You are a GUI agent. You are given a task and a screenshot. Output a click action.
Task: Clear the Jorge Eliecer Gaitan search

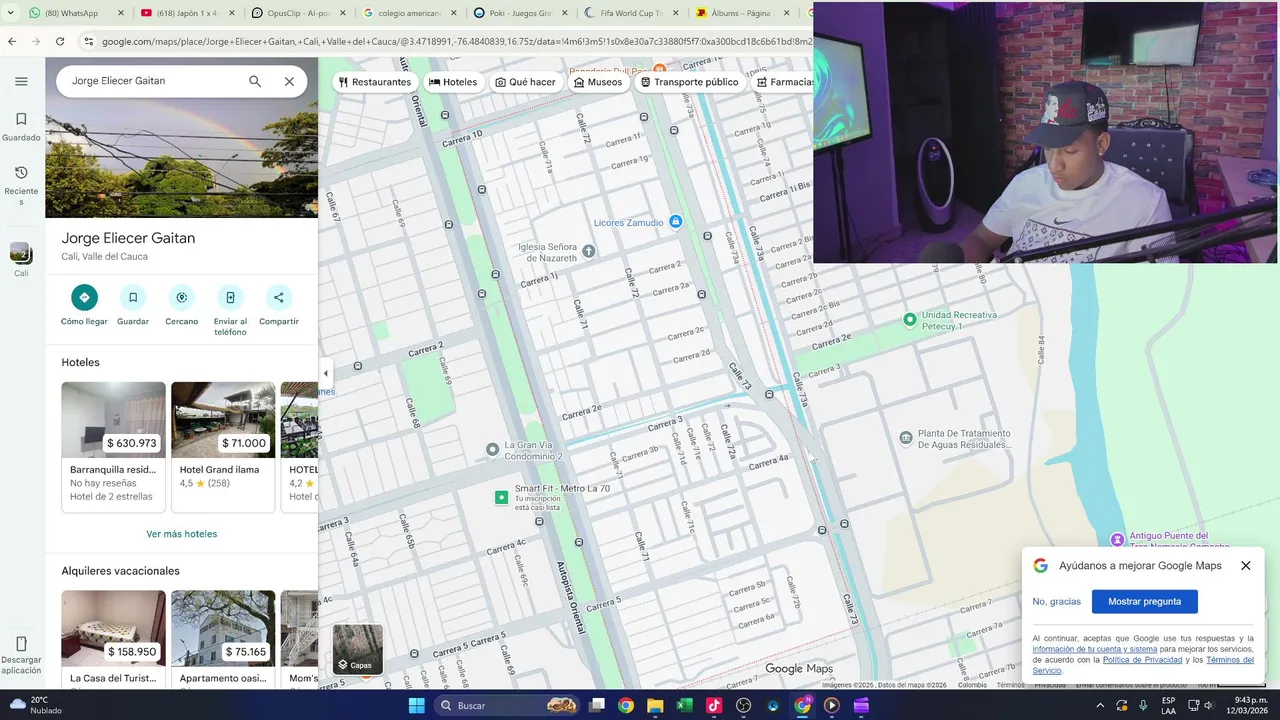pyautogui.click(x=289, y=81)
